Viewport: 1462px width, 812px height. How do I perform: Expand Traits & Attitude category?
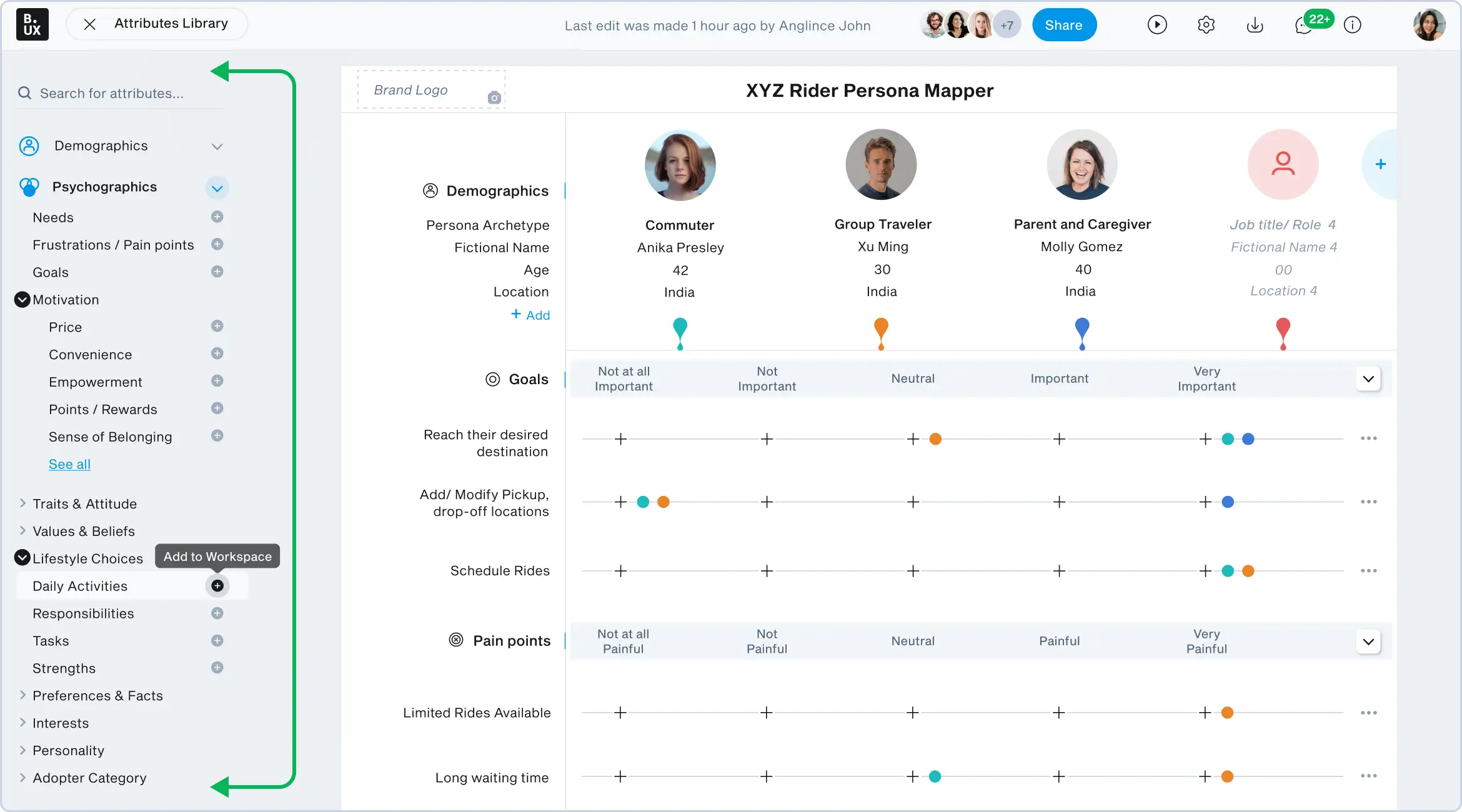22,503
